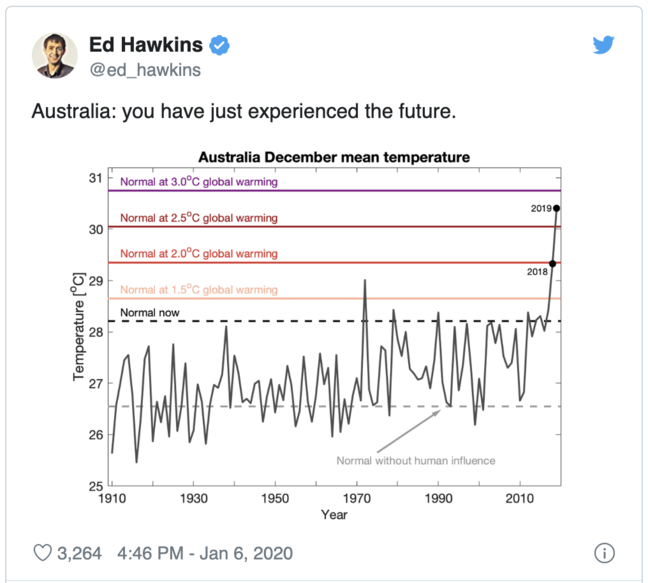Open the tweet info circle icon
Screen dimensions: 648x583
[x=604, y=552]
